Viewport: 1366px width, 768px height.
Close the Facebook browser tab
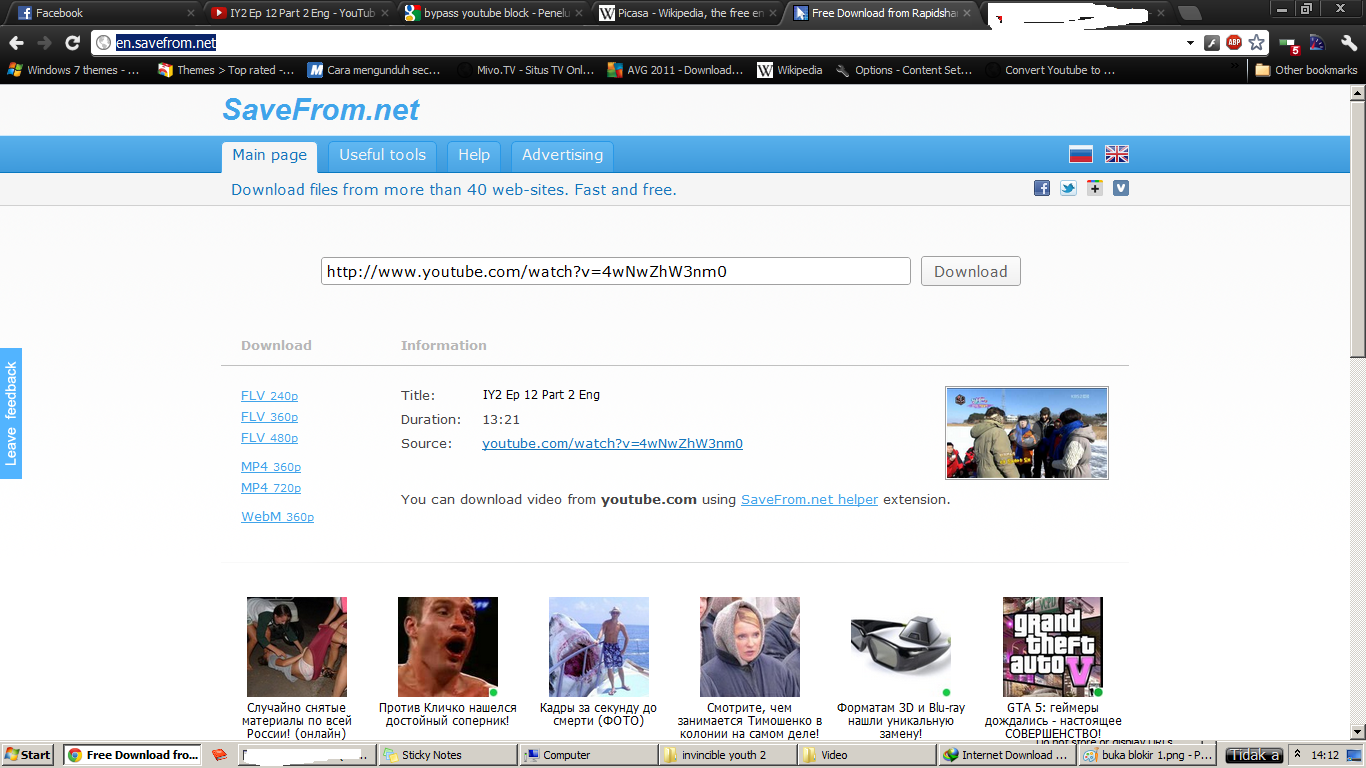tap(191, 13)
